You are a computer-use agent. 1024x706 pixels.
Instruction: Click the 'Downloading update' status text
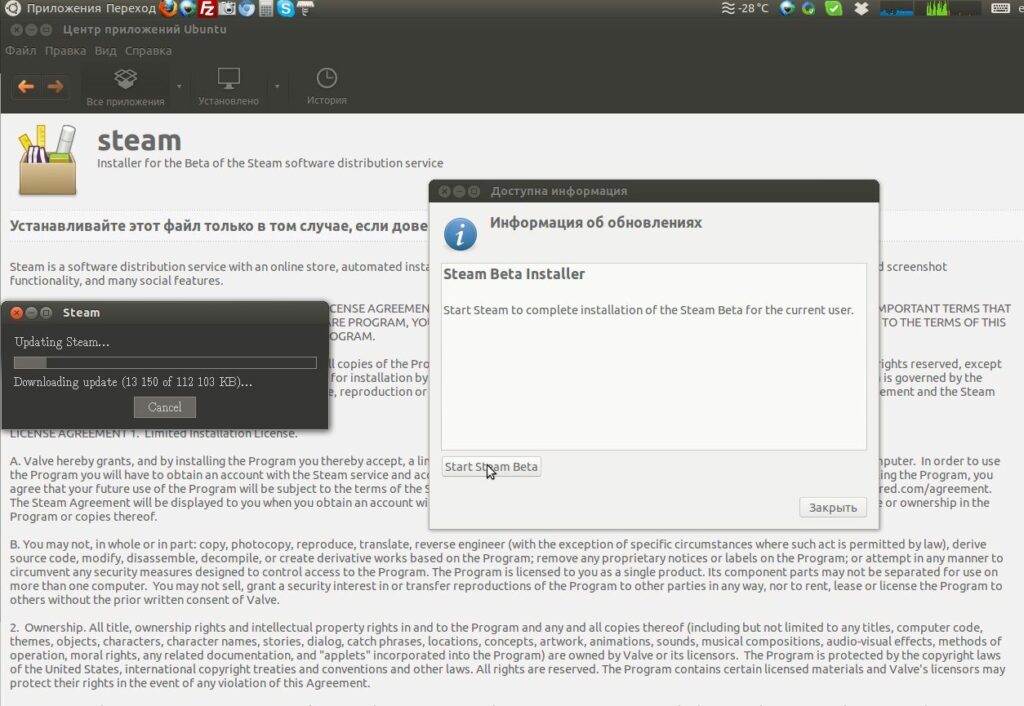(x=133, y=382)
